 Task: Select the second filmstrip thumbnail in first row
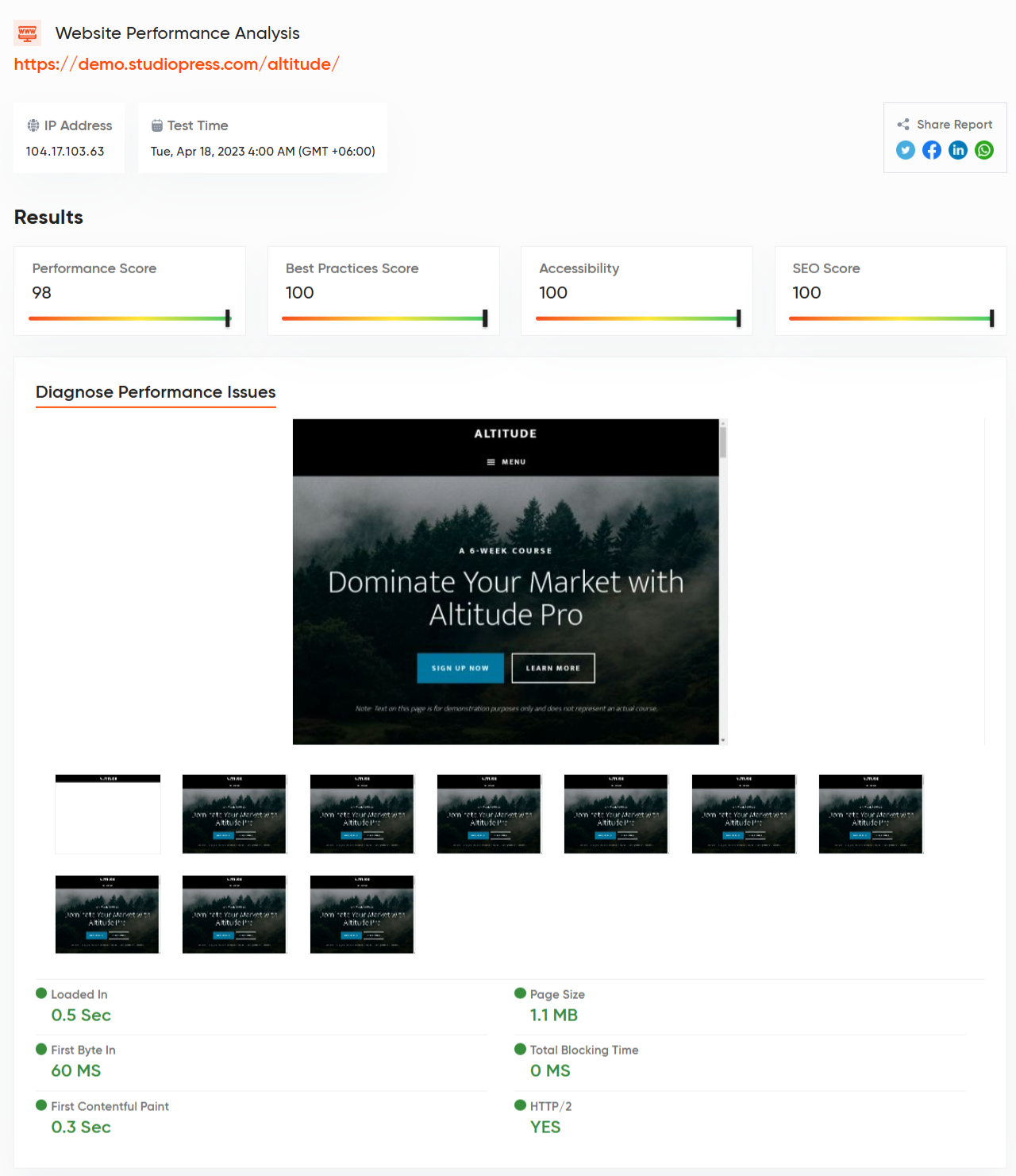point(234,814)
